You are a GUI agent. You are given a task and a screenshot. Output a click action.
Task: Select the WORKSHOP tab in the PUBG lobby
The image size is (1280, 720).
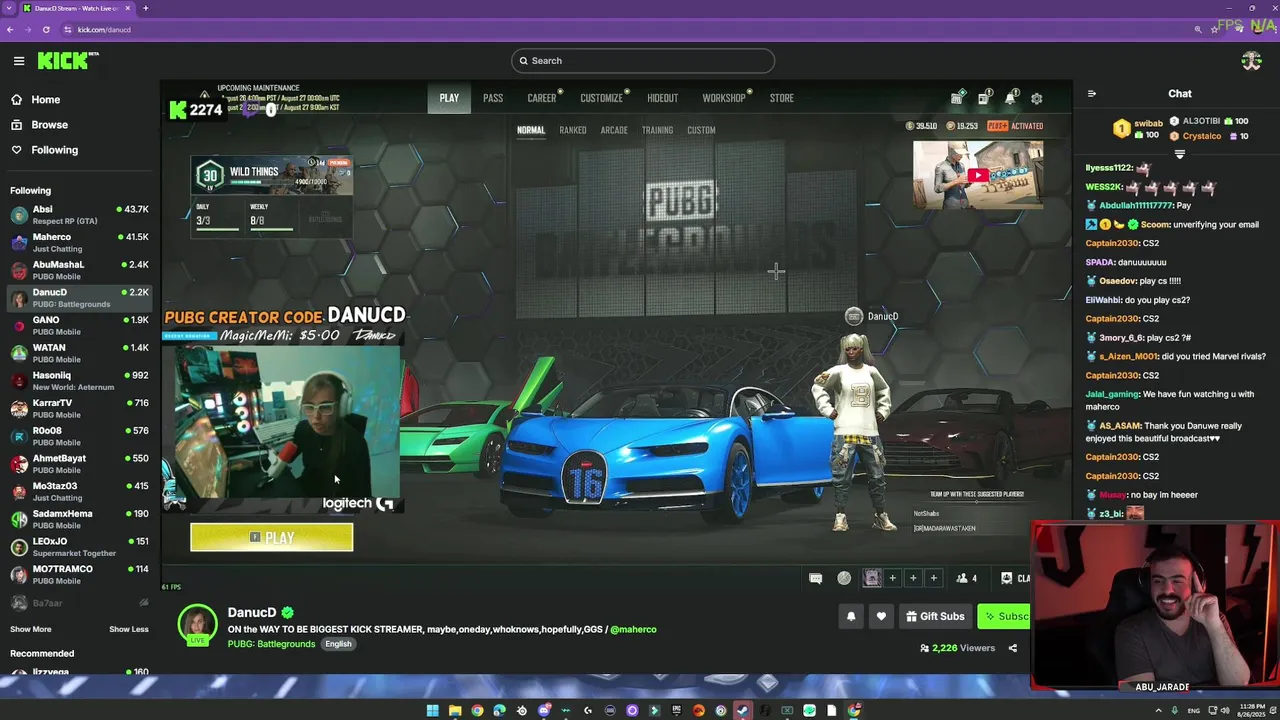click(x=723, y=98)
